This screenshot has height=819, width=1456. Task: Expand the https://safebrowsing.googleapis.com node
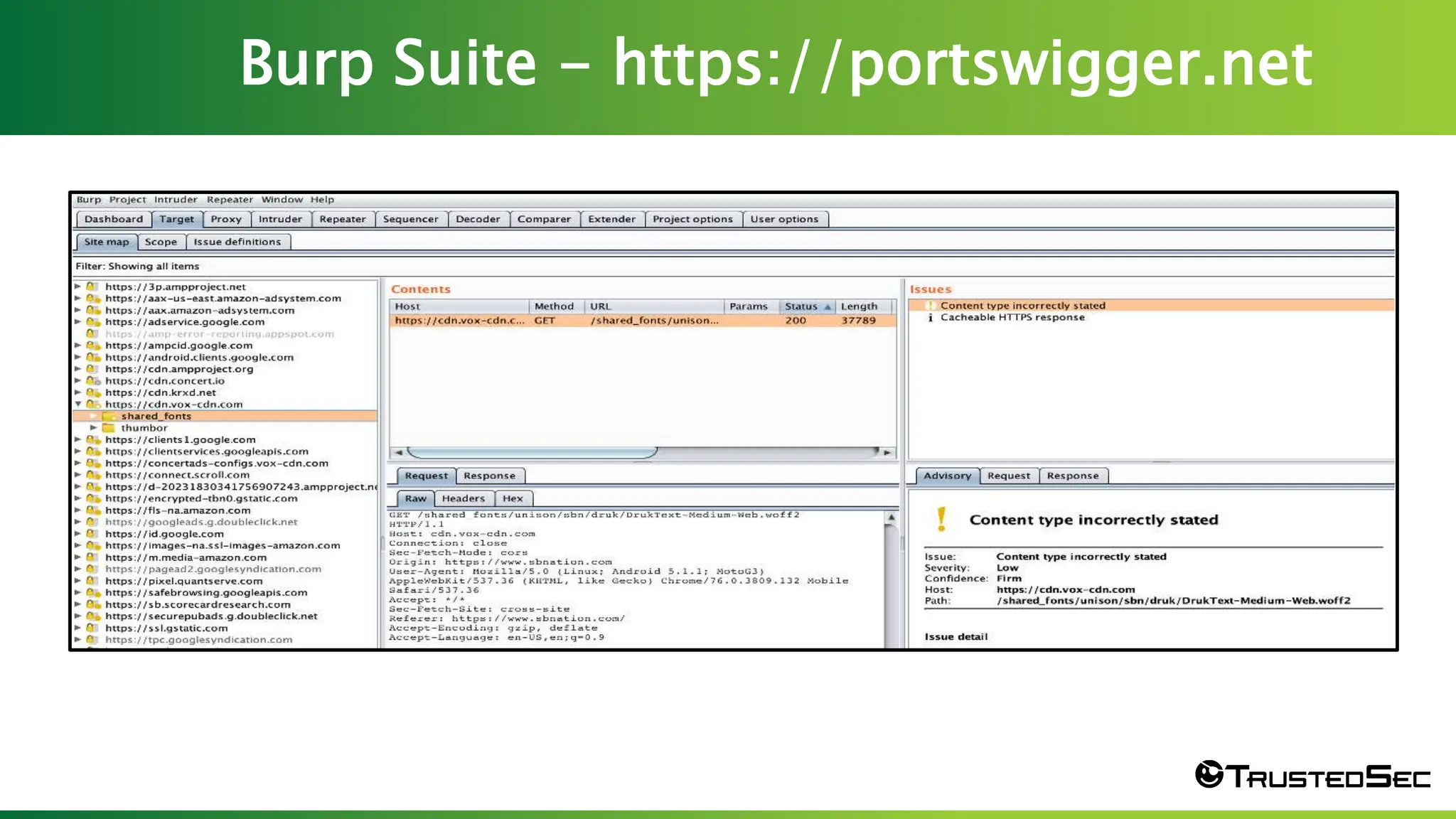click(78, 593)
